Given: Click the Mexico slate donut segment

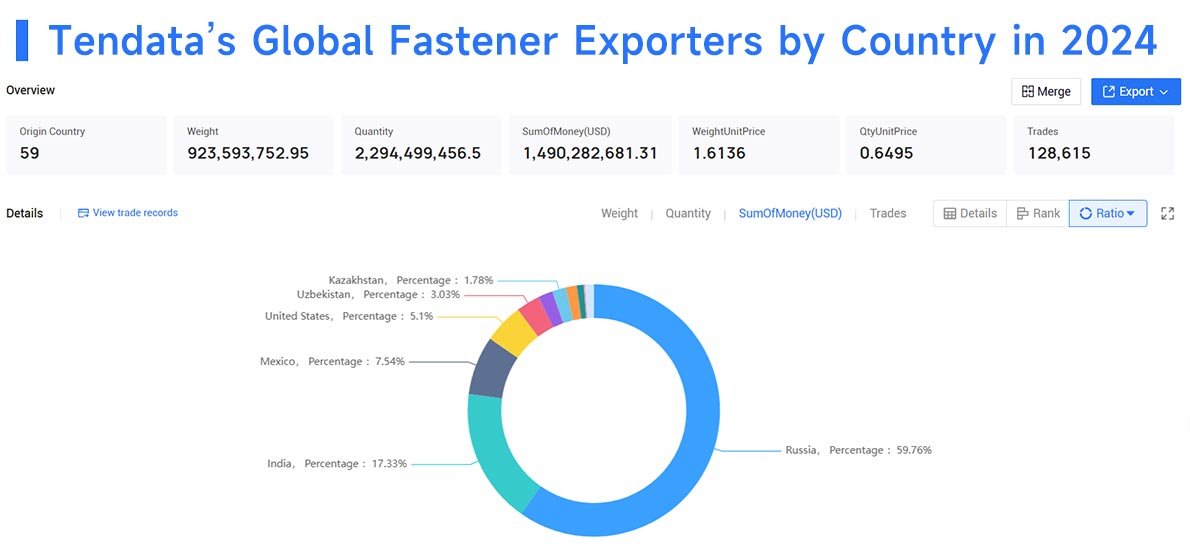Looking at the screenshot, I should 490,369.
